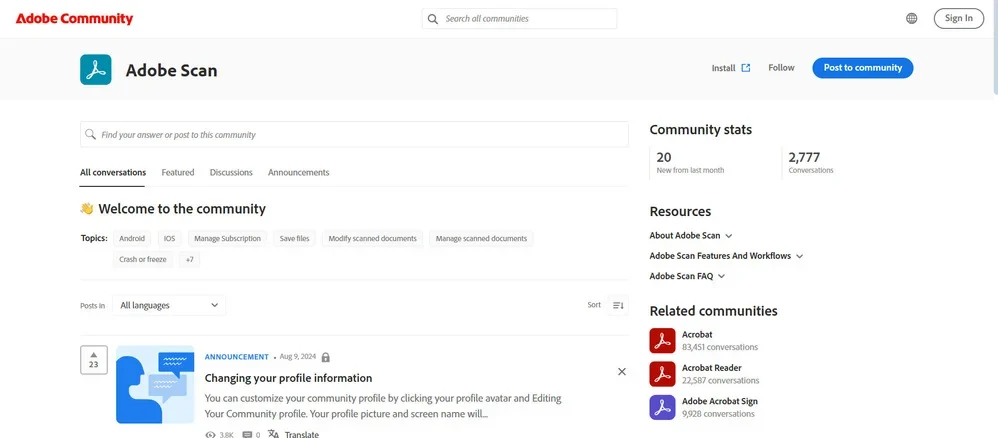The image size is (998, 438).
Task: Click the magnifier icon in community search field
Action: (x=90, y=134)
